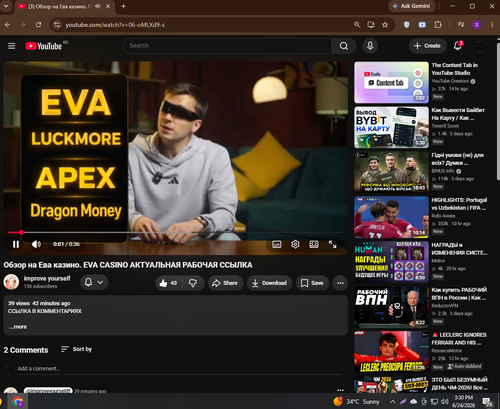The image size is (500, 409).
Task: Go back in the browser
Action: coord(7,25)
